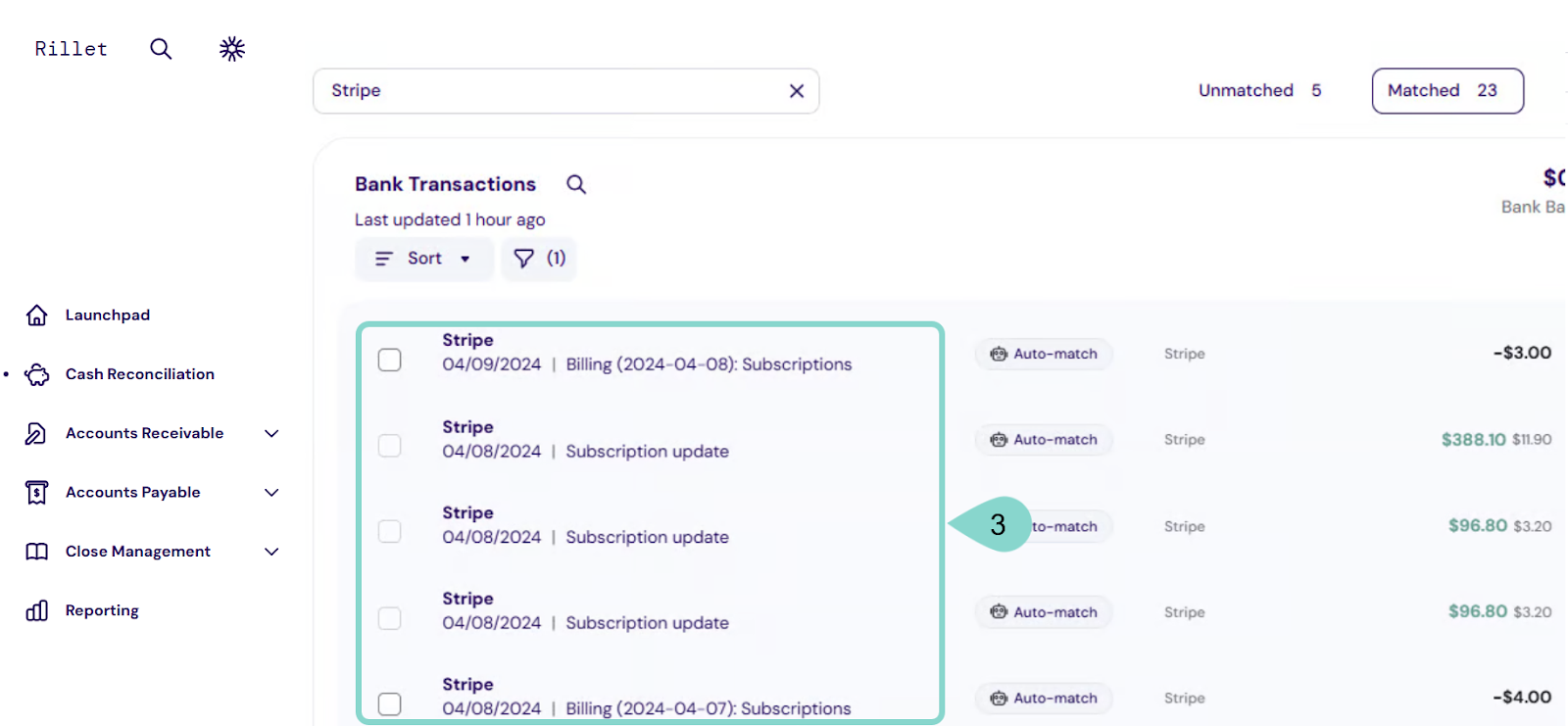Click the Stripe search input field
Viewport: 1568px width, 726px height.
coord(549,91)
